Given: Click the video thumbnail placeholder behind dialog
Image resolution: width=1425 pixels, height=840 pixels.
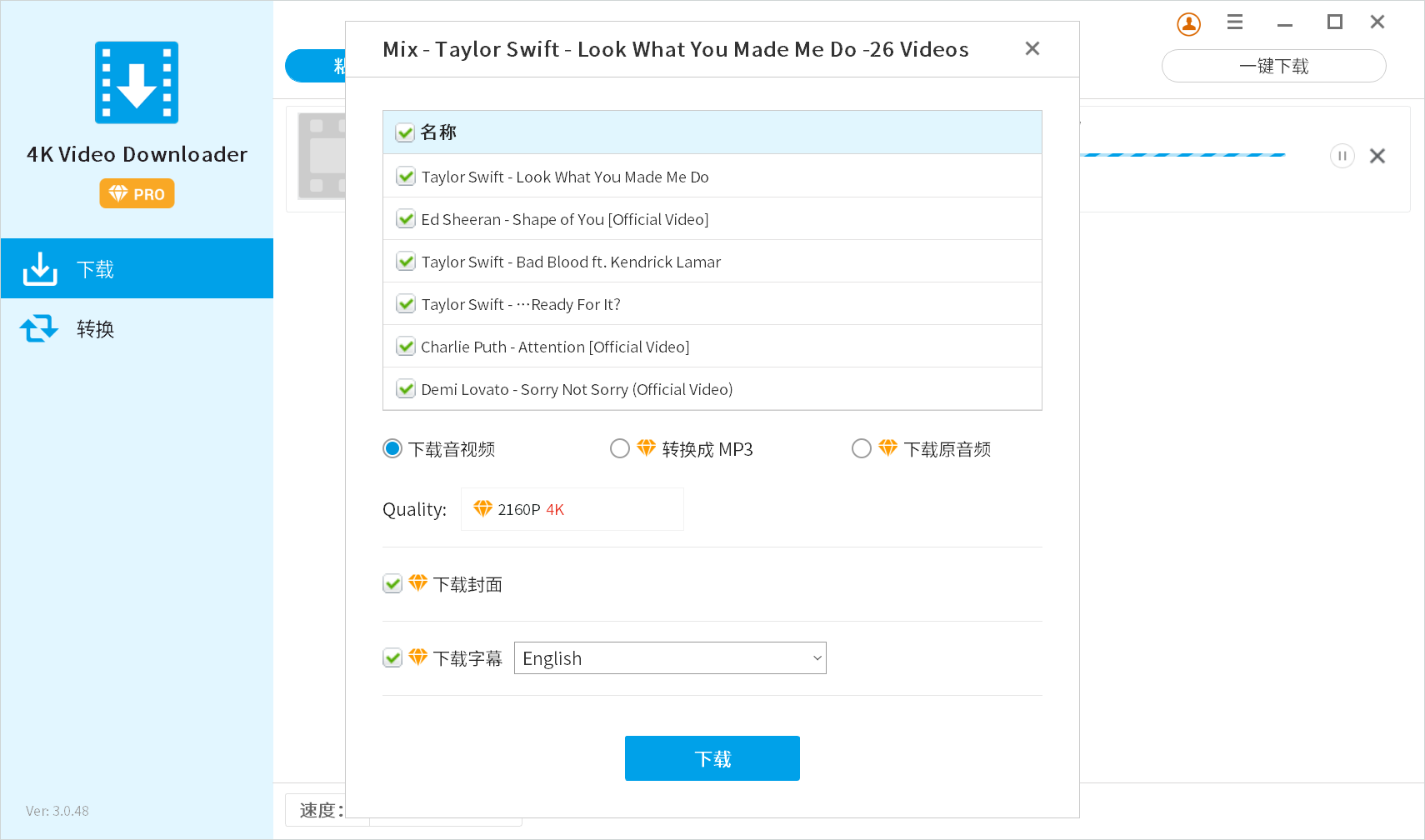Looking at the screenshot, I should coord(322,156).
